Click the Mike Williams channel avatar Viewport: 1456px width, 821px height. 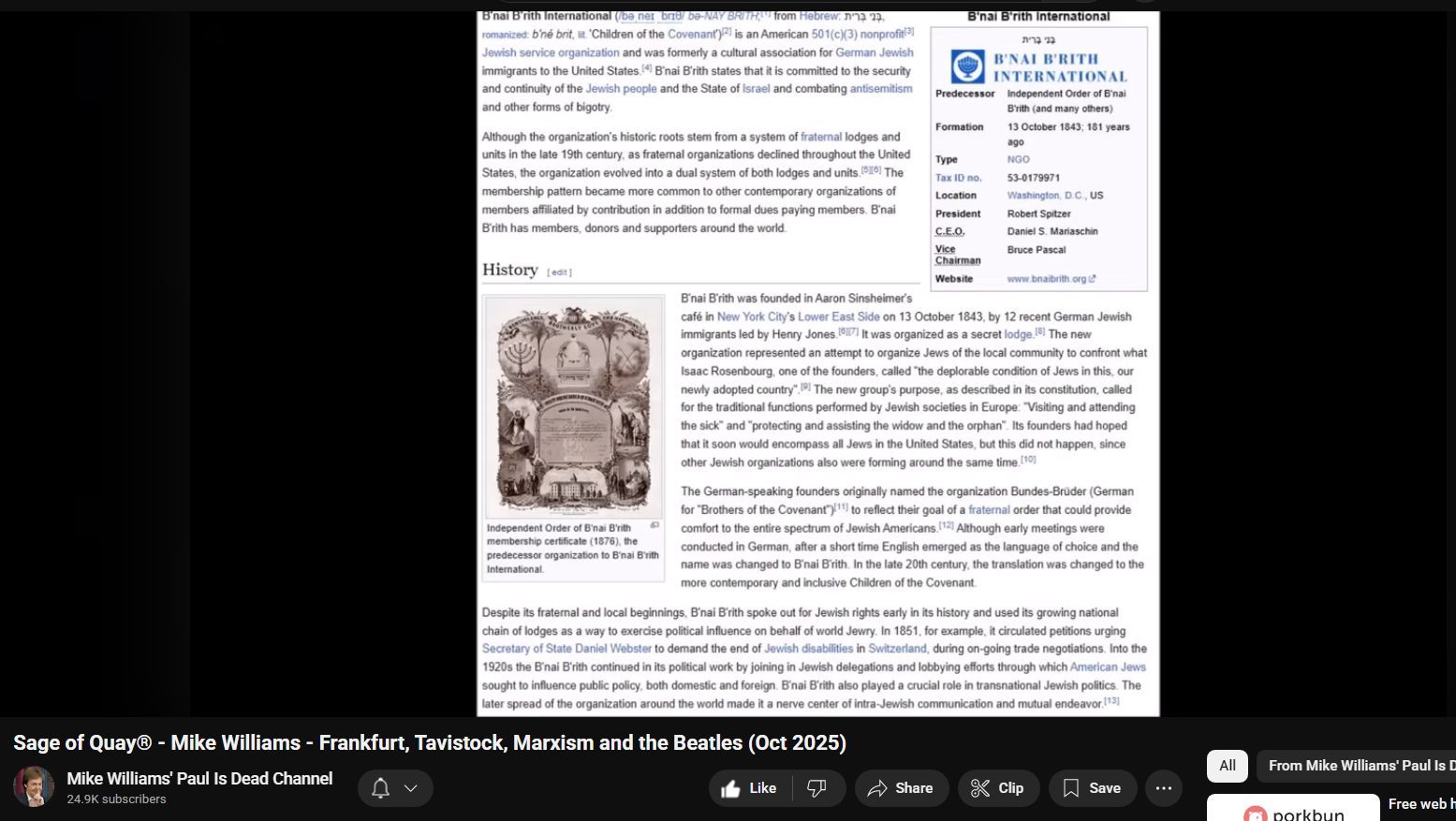[x=34, y=787]
